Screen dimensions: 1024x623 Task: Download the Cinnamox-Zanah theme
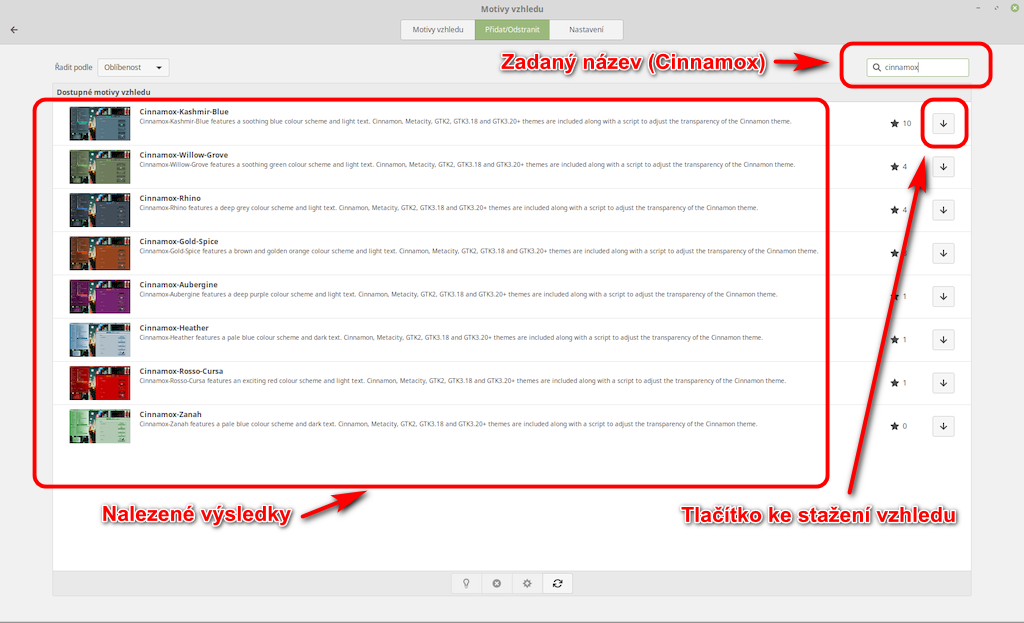coord(943,426)
